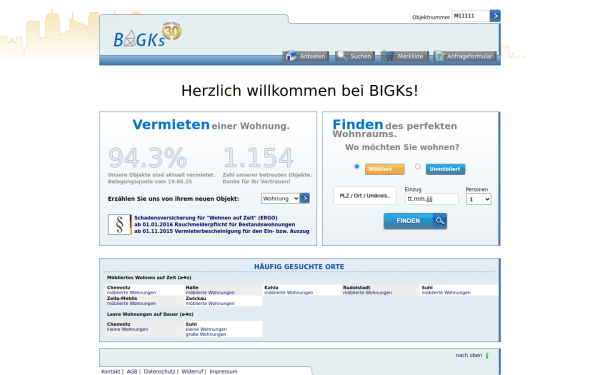
Task: Click the green up arrow beside nach oben
Action: tap(487, 355)
